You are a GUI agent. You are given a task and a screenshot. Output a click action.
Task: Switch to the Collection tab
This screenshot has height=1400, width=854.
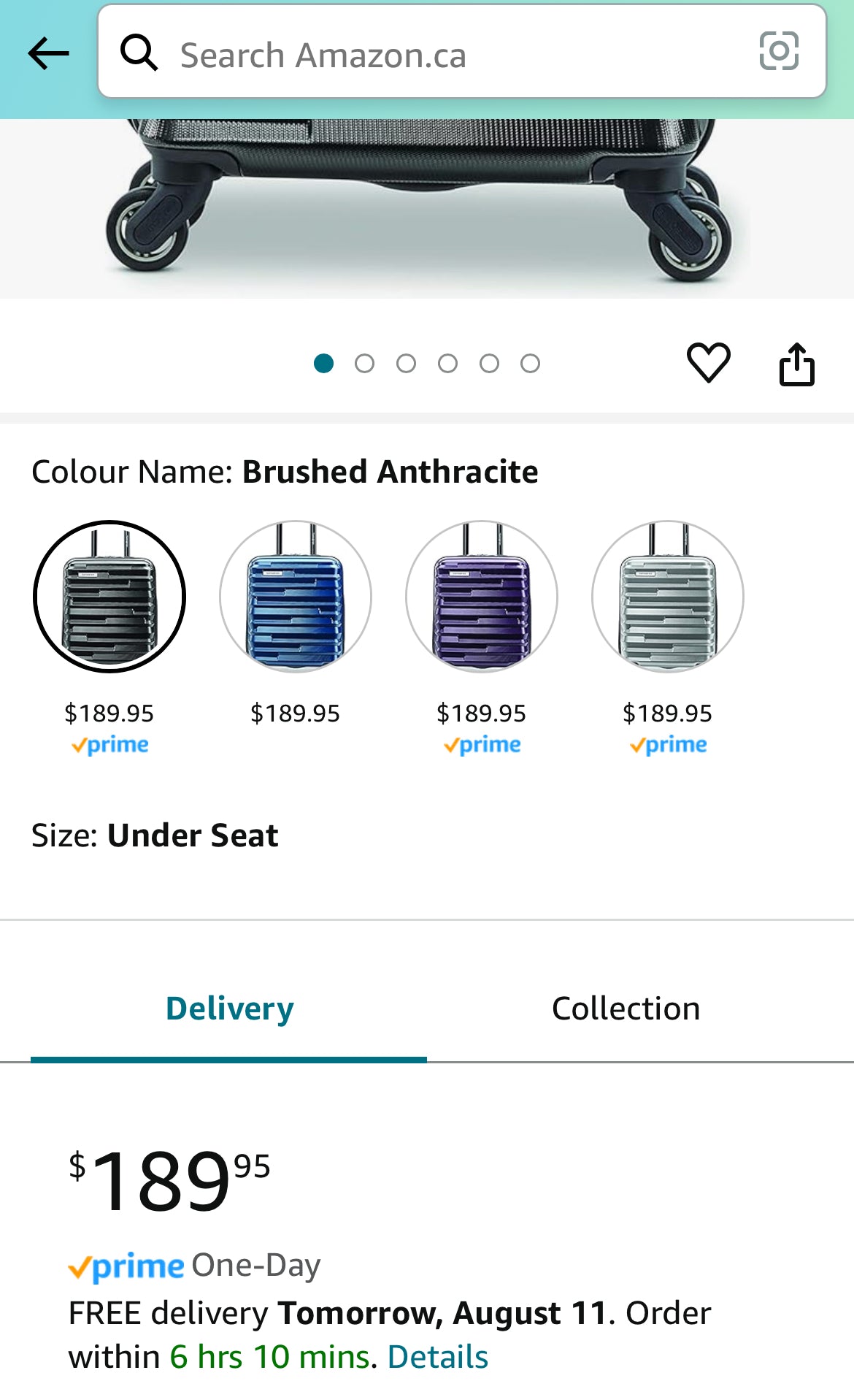[x=626, y=1009]
